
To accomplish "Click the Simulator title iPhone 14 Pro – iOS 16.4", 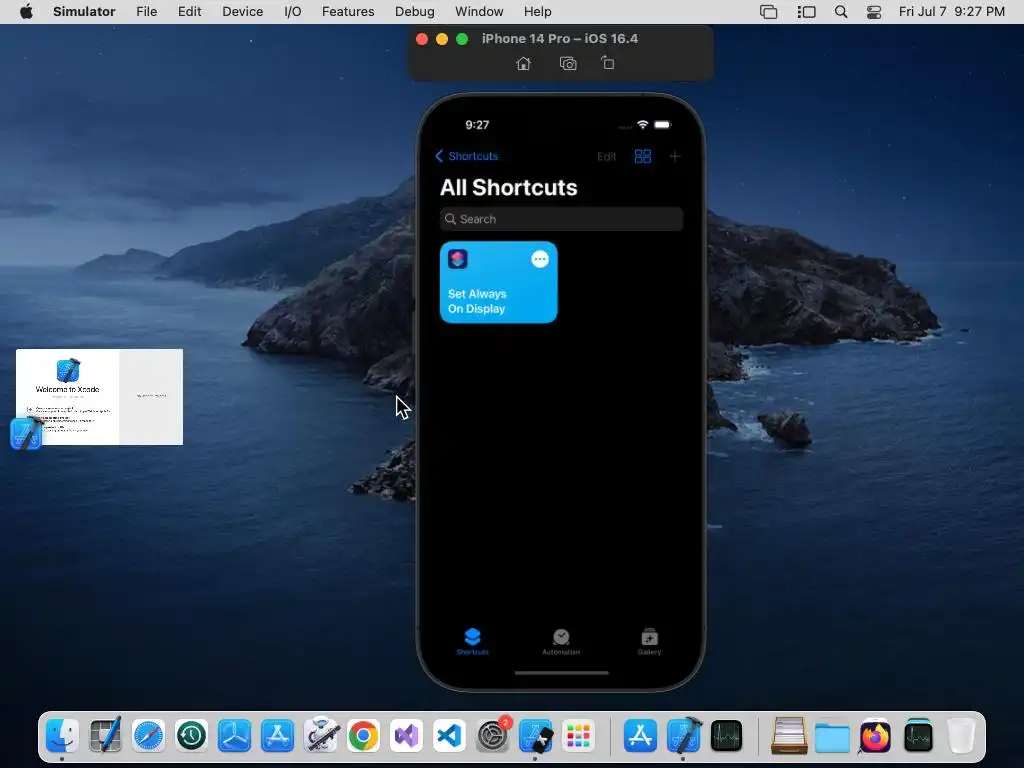I will [560, 39].
